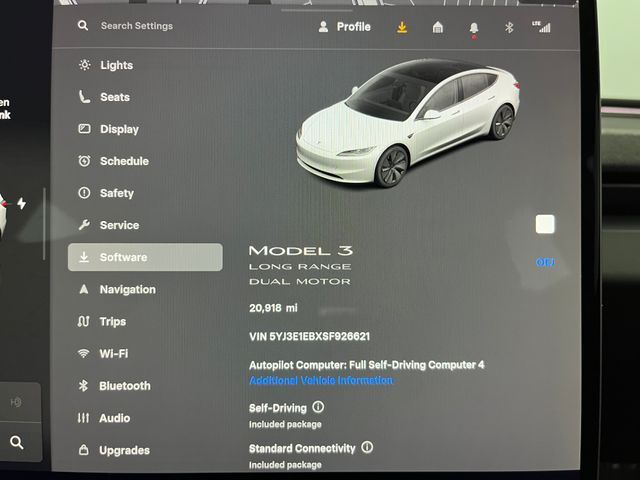Open the garage HomeLink icon
The height and width of the screenshot is (480, 640).
click(438, 27)
